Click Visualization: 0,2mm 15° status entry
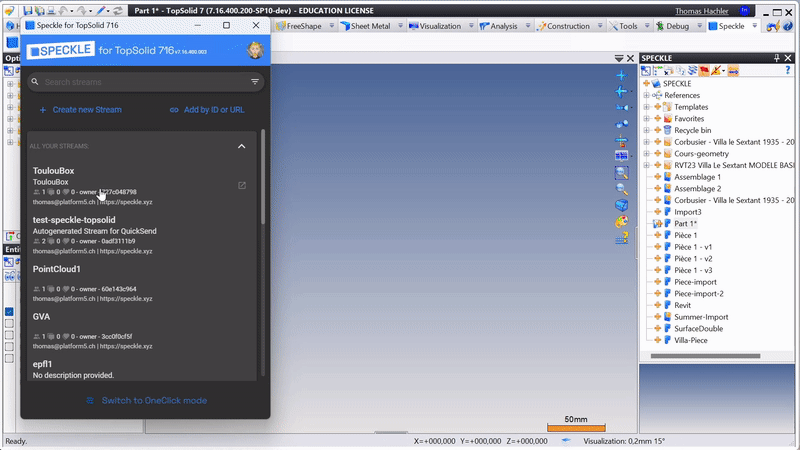Screen dimensions: 800x450 tap(624, 441)
